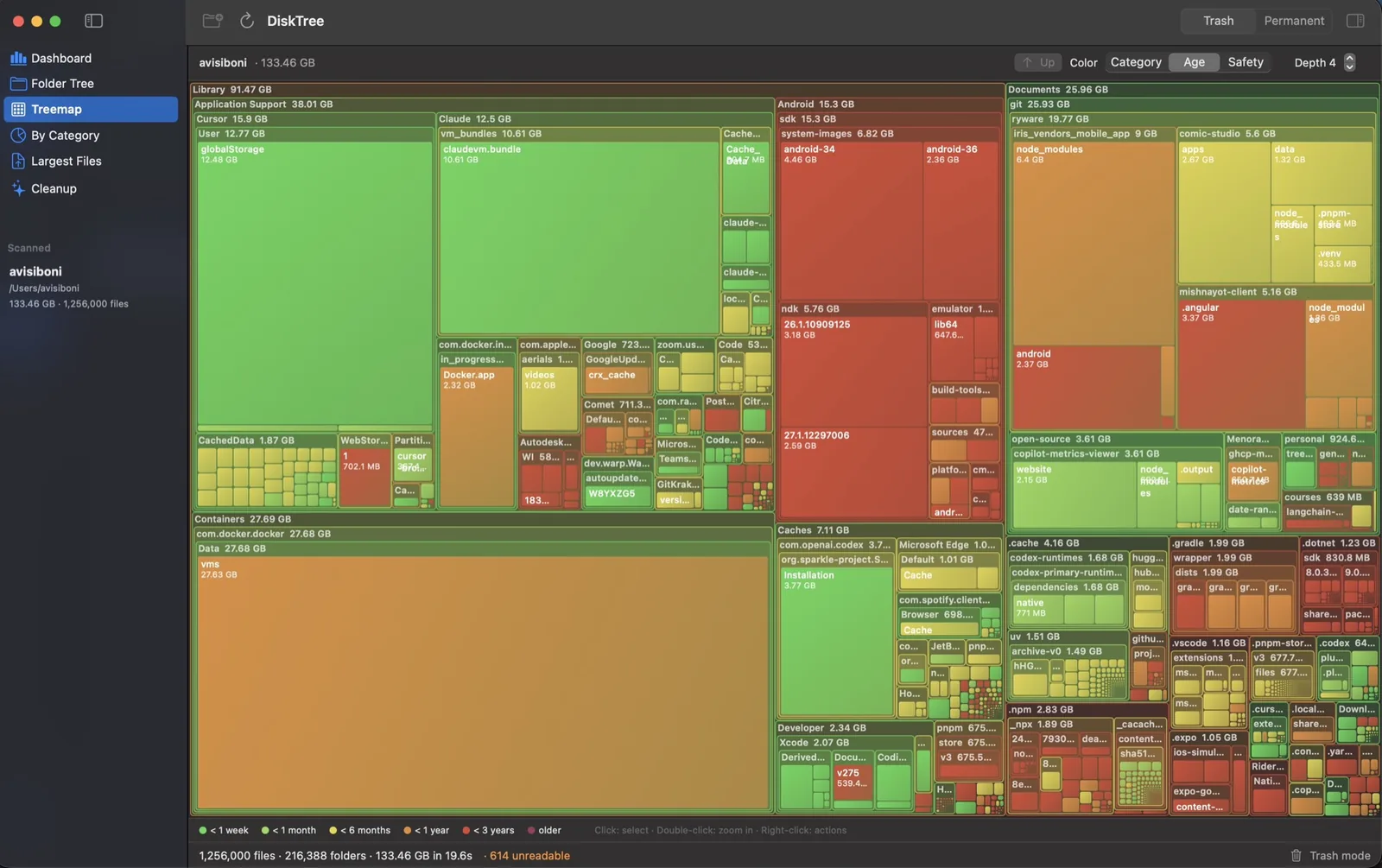Image resolution: width=1382 pixels, height=868 pixels.
Task: Toggle the right inspector panel icon
Action: (1355, 21)
